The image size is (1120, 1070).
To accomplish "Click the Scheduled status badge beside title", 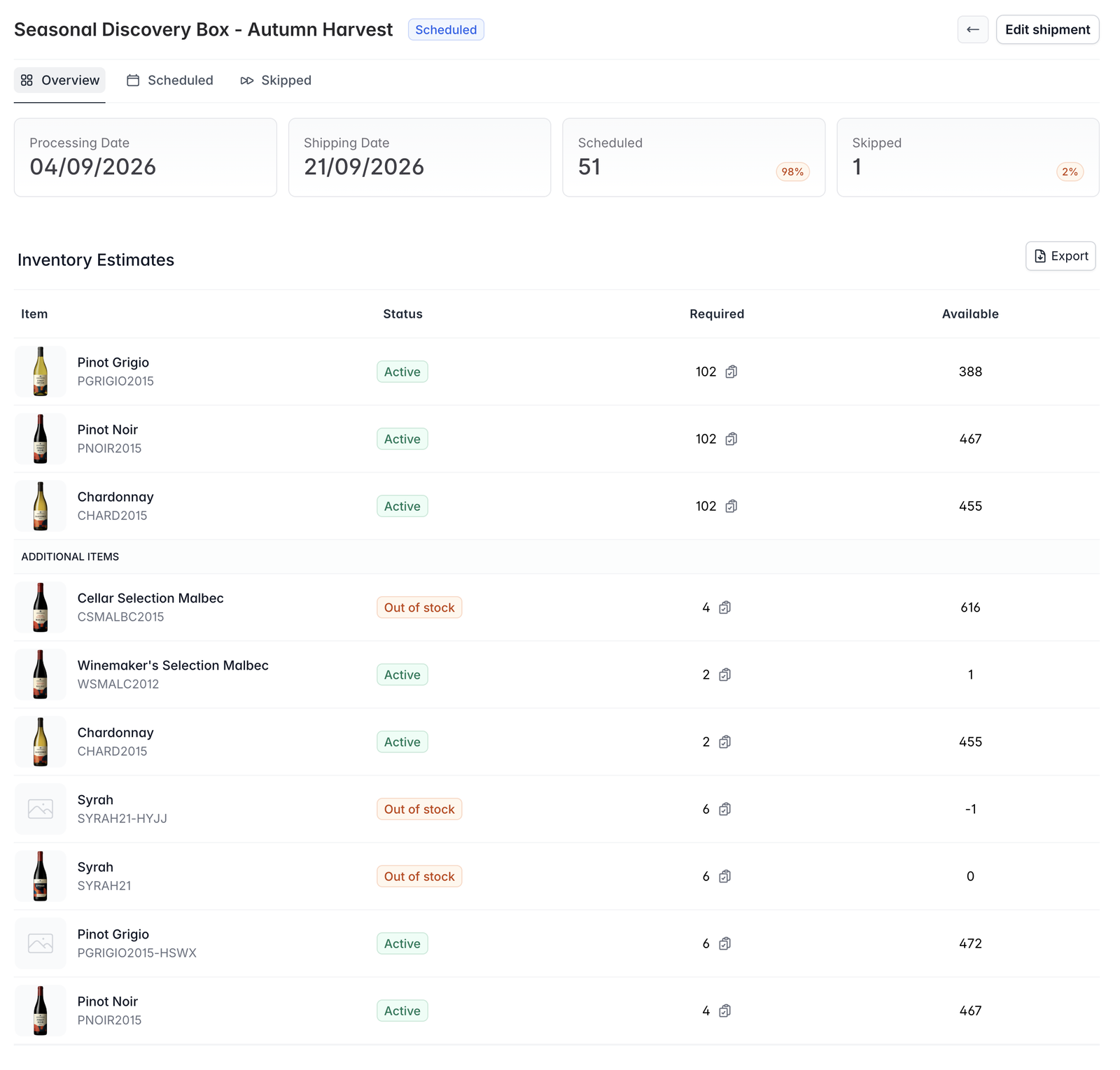I will click(446, 29).
